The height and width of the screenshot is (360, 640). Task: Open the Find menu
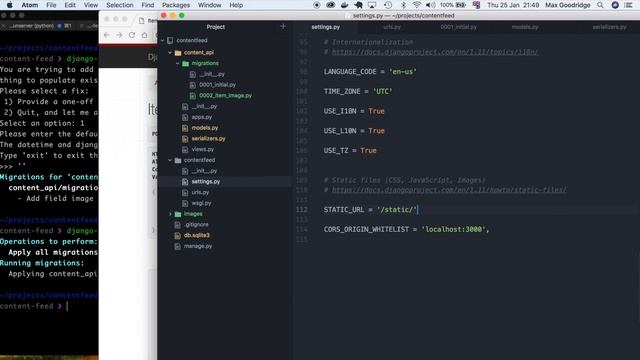pos(148,5)
